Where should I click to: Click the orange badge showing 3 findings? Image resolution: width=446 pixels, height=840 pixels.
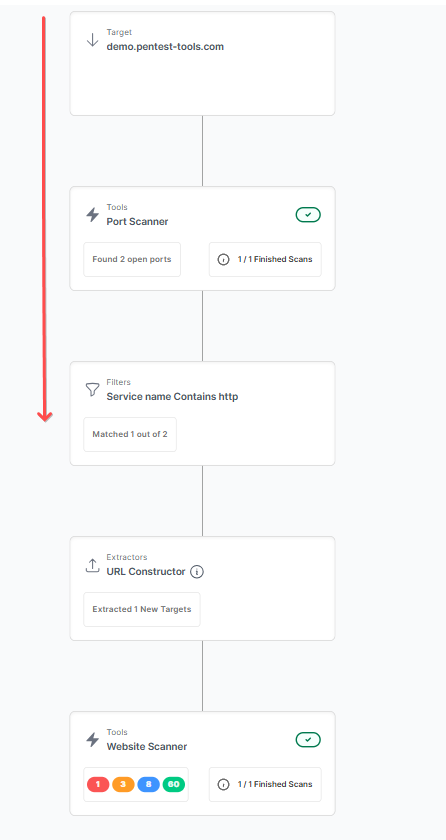[123, 784]
